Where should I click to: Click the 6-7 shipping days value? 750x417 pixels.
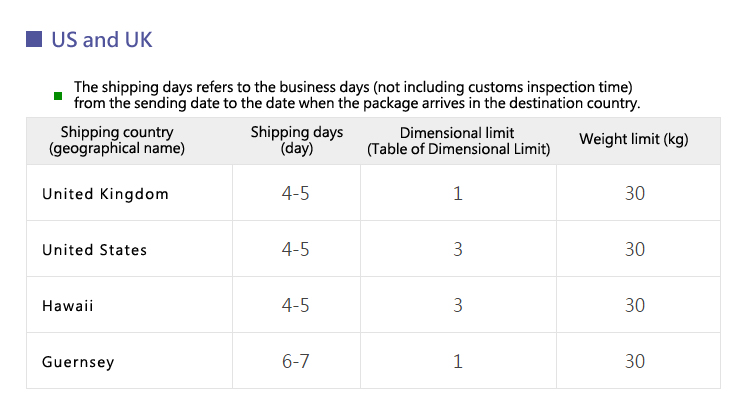pos(296,361)
